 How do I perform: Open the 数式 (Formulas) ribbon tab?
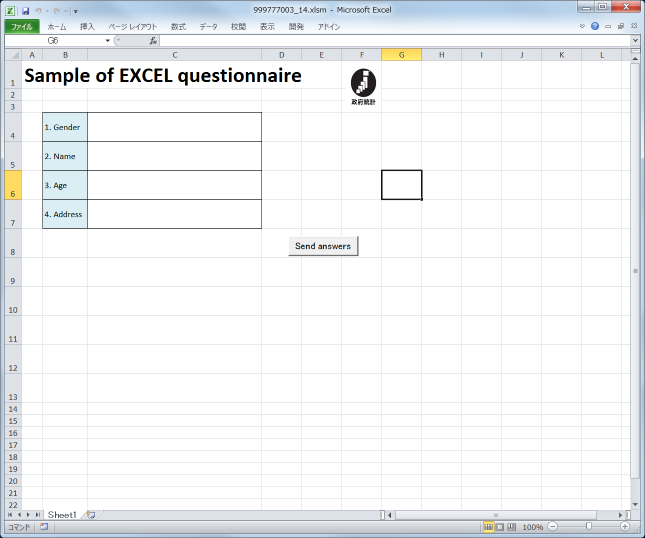pos(178,27)
